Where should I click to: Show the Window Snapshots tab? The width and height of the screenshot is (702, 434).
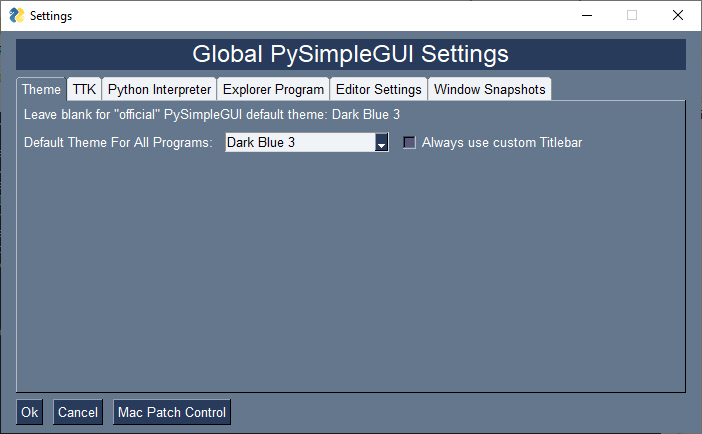[x=489, y=89]
